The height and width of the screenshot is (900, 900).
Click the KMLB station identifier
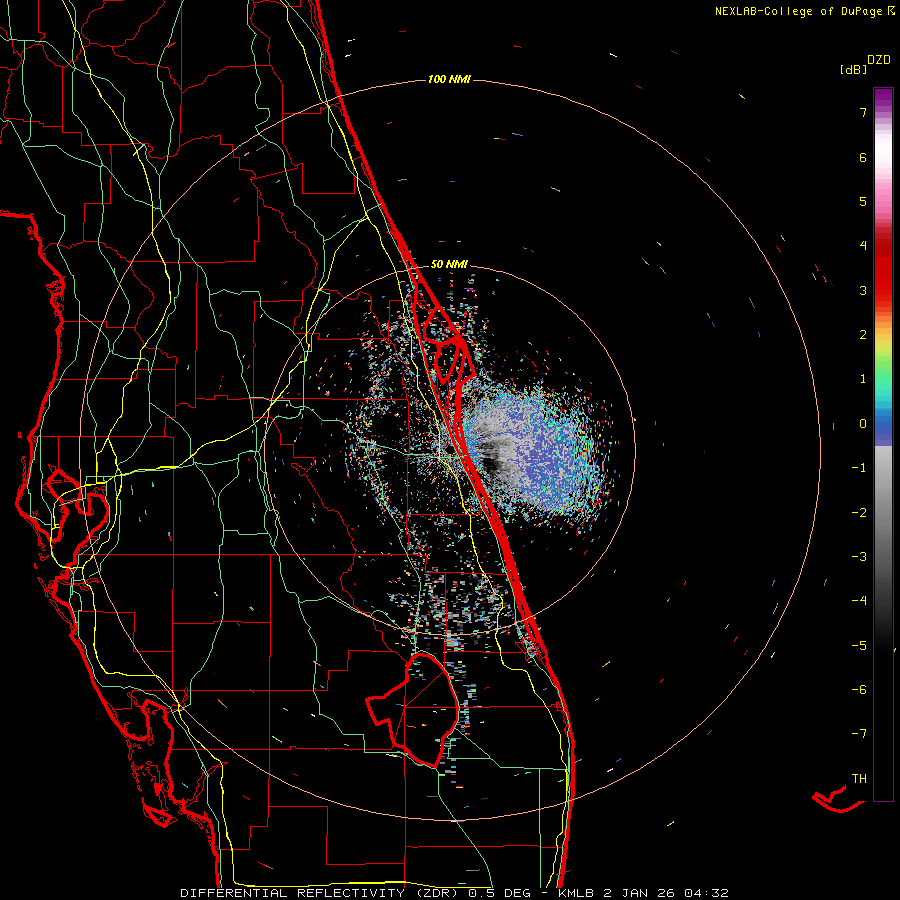576,893
